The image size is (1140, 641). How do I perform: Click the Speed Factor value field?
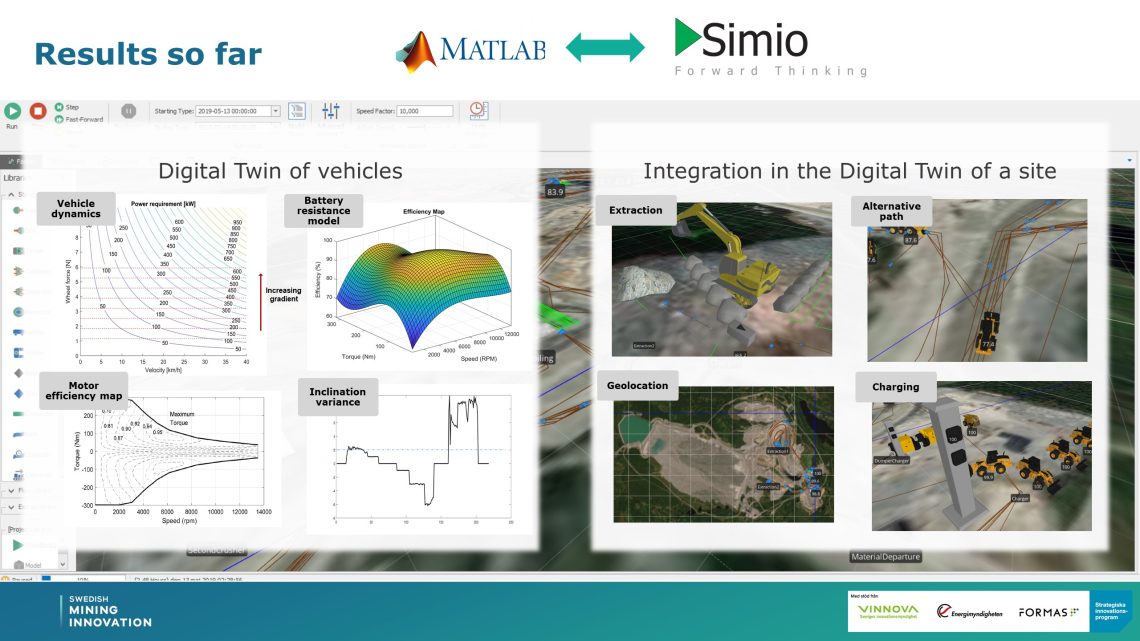(x=425, y=111)
